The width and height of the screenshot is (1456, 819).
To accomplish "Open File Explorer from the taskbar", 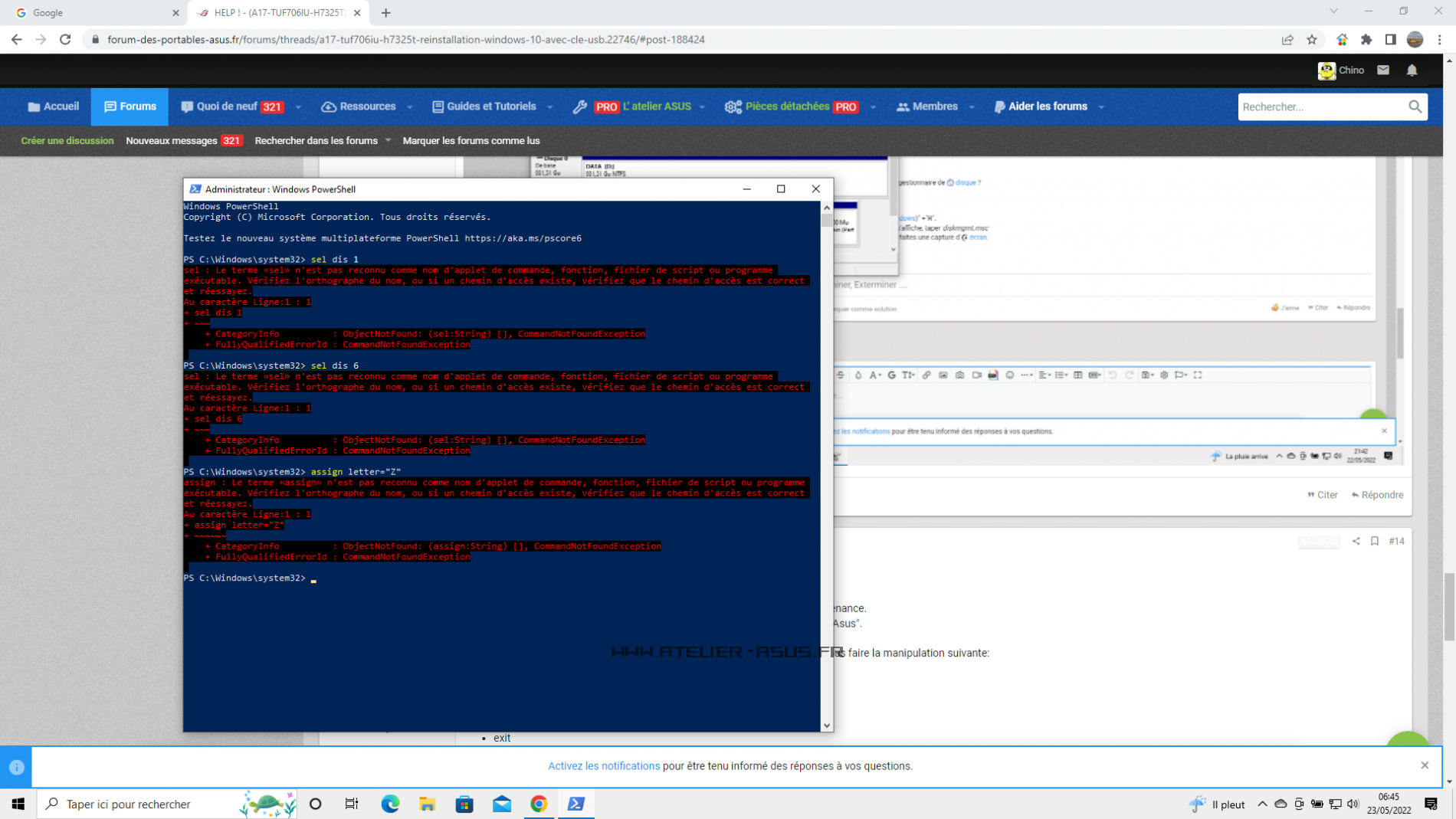I will pyautogui.click(x=428, y=804).
